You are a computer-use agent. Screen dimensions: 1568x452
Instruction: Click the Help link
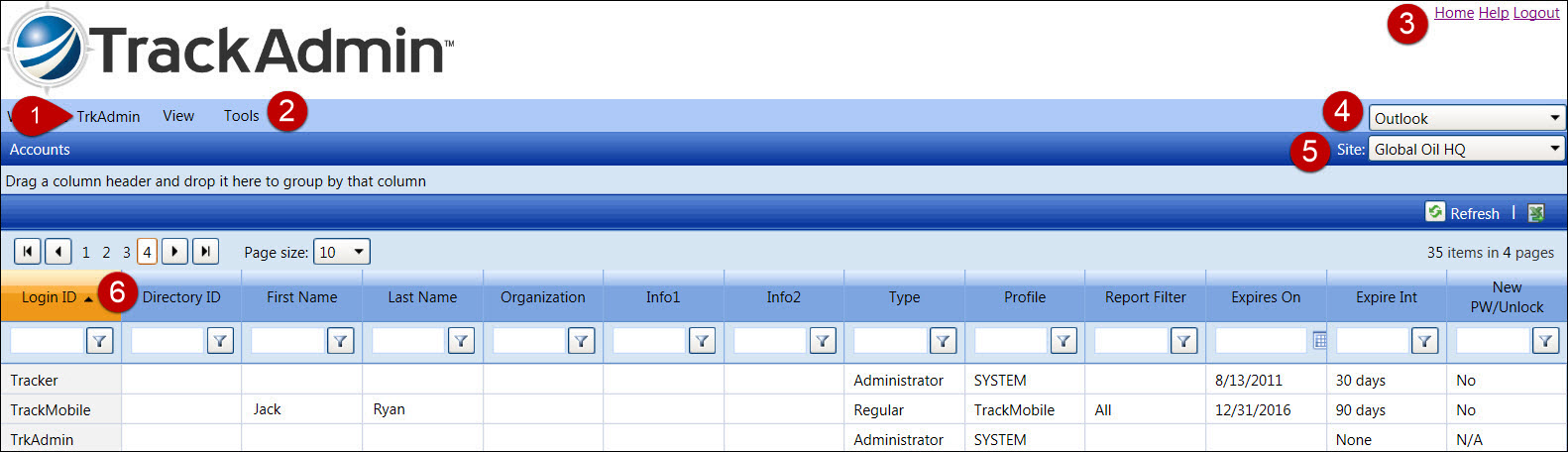point(1494,13)
